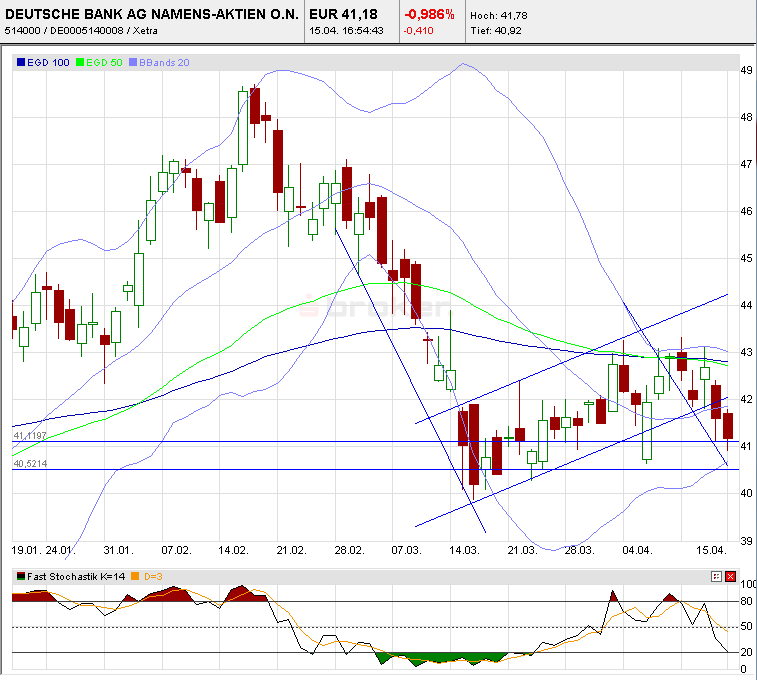
Task: Click the EUR 41,18 price quote
Action: click(x=343, y=14)
